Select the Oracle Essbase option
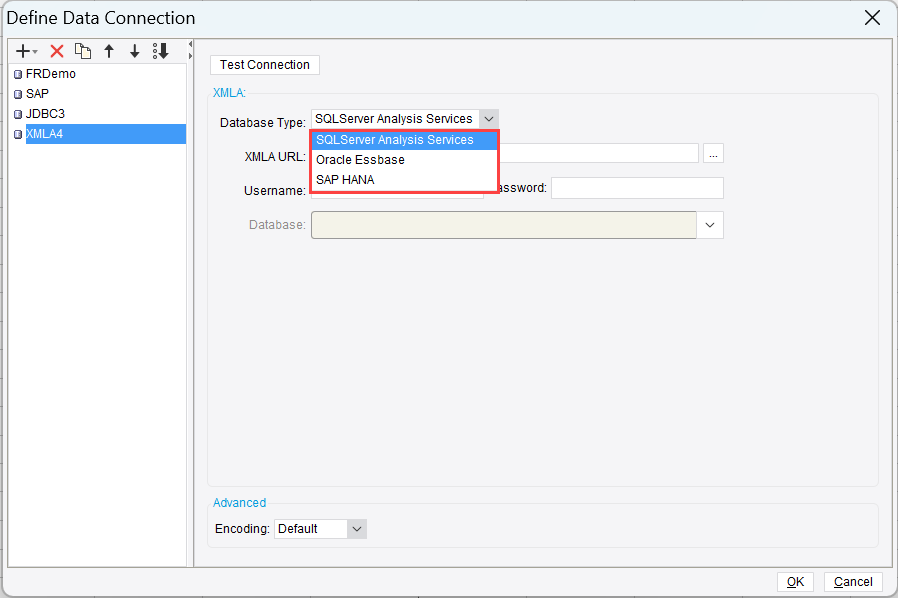This screenshot has height=598, width=898. [360, 160]
